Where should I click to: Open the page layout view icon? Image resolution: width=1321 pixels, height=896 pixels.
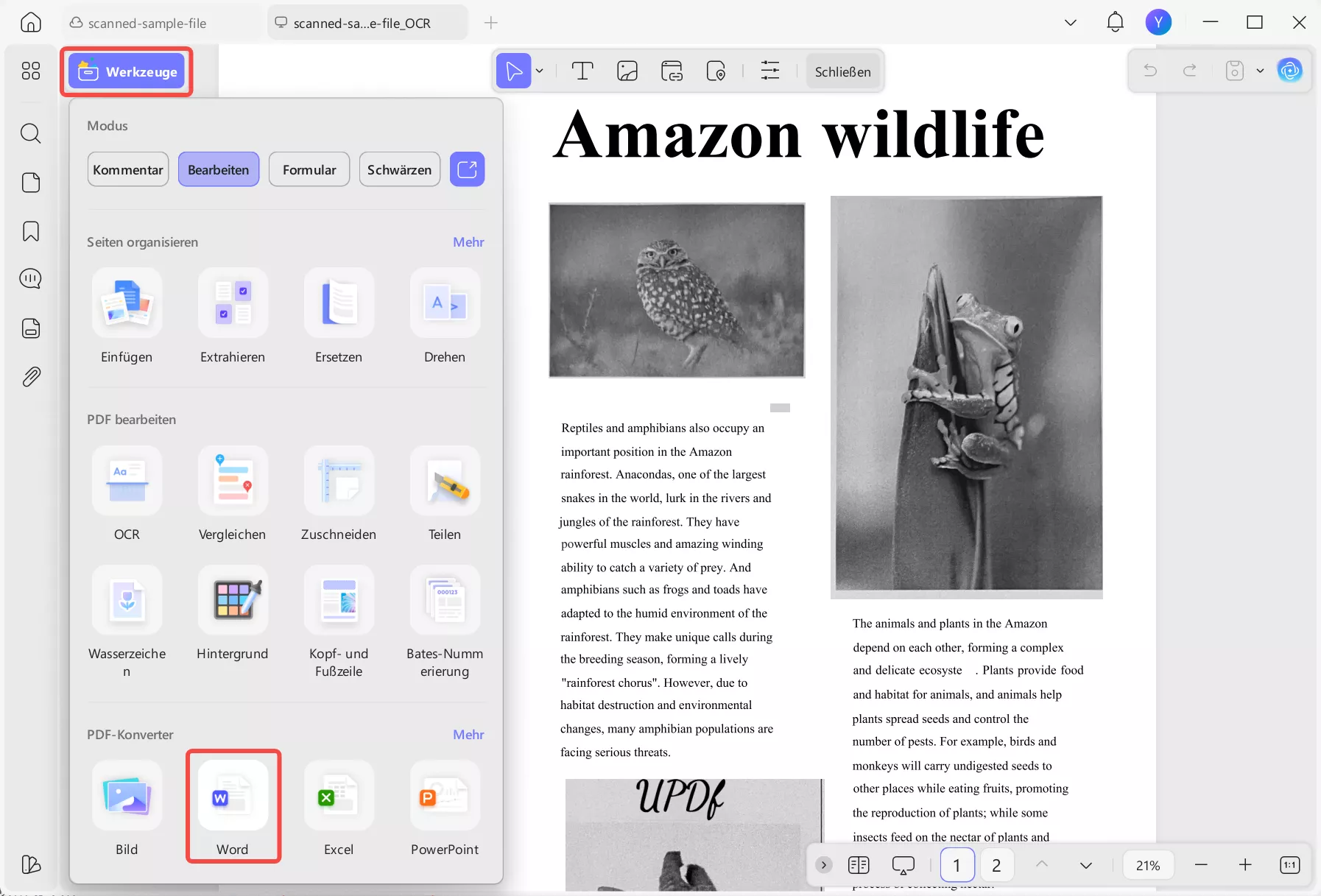(859, 865)
